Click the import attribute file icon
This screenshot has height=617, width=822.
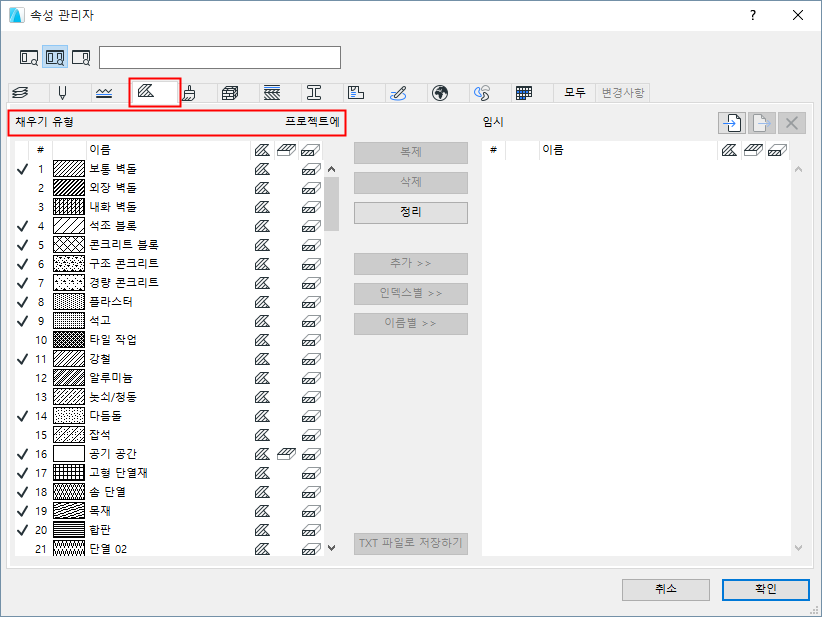(x=732, y=123)
